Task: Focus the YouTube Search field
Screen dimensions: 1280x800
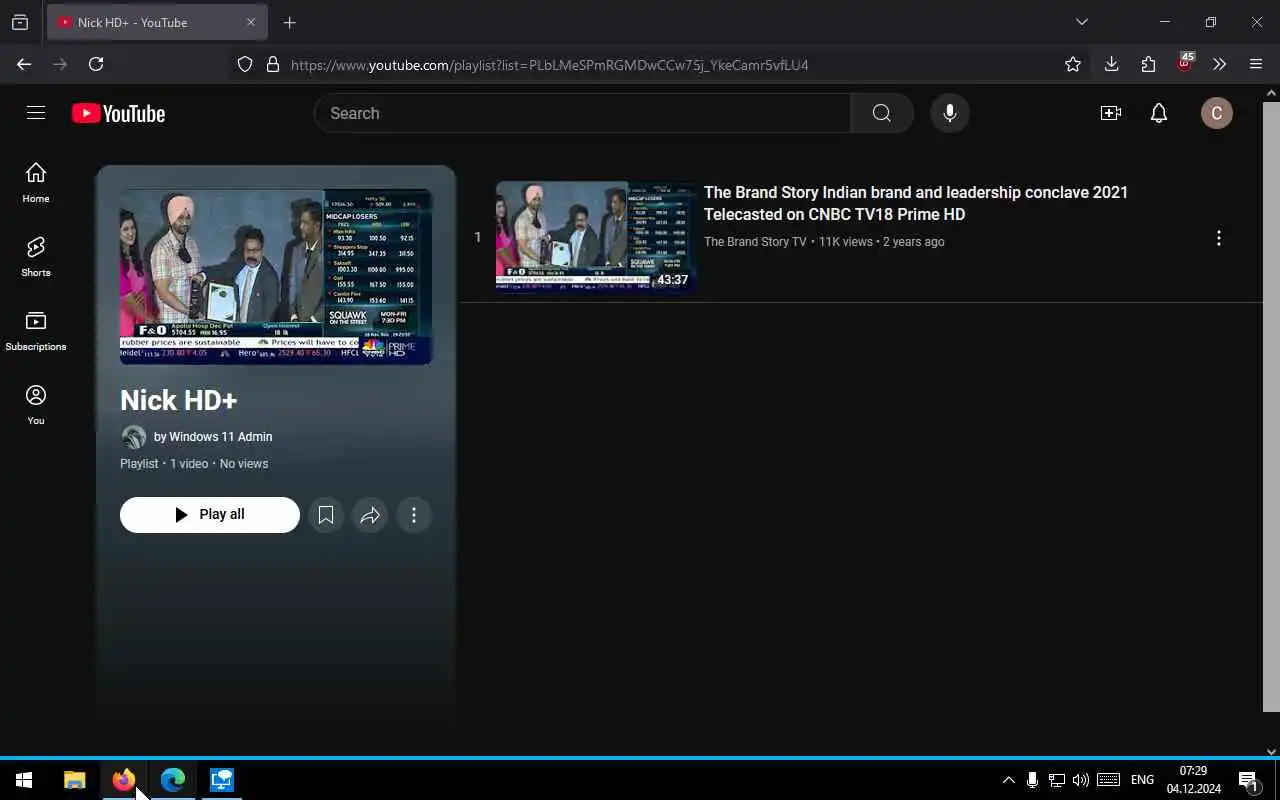Action: pyautogui.click(x=582, y=113)
